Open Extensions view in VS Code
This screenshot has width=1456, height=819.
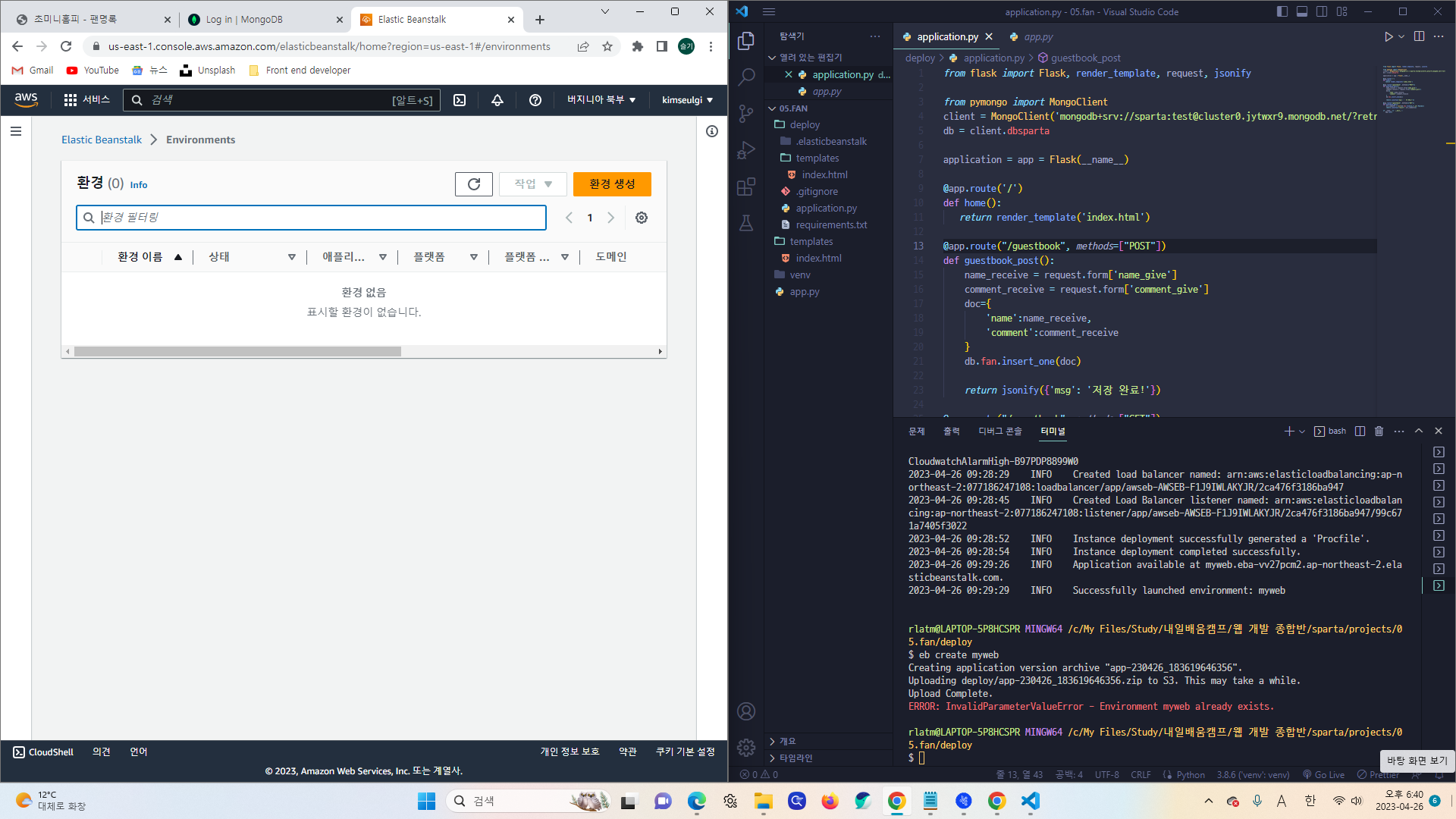[746, 186]
